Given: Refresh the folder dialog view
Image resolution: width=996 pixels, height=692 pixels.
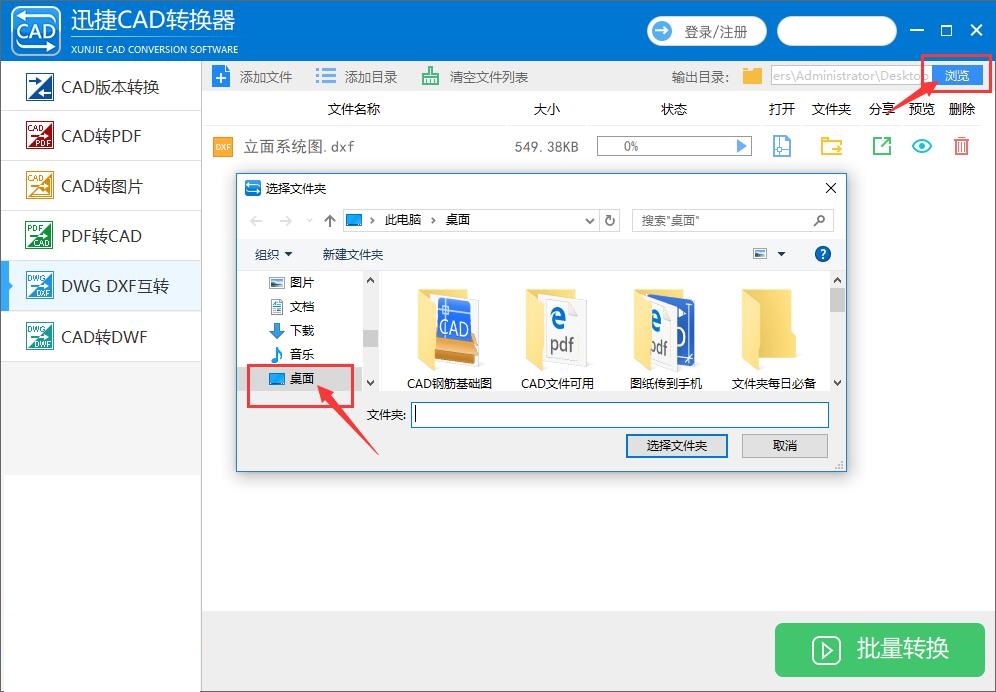Looking at the screenshot, I should [610, 220].
